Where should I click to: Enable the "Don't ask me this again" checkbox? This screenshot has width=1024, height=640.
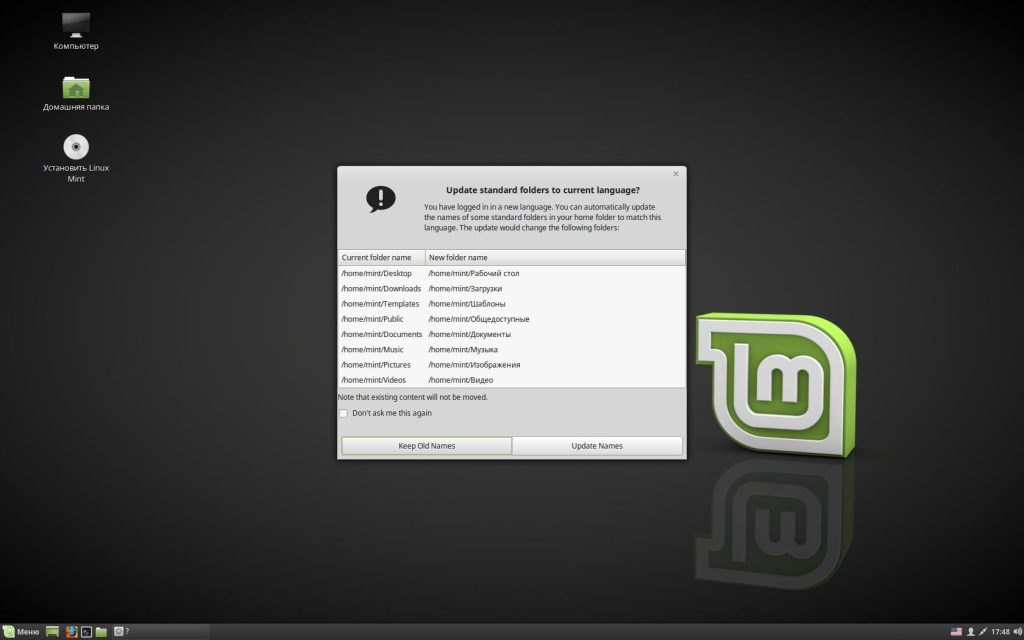coord(344,413)
